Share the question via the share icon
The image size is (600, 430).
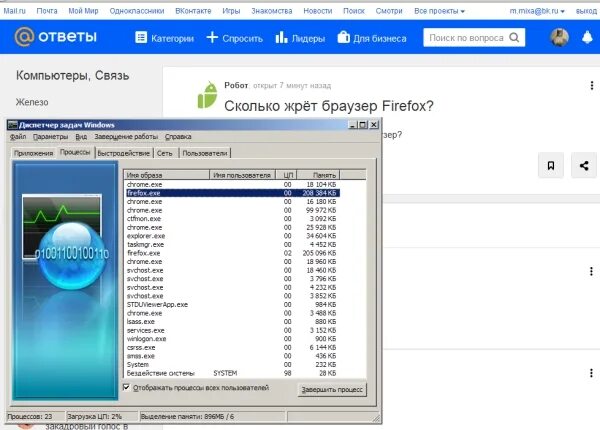click(584, 165)
